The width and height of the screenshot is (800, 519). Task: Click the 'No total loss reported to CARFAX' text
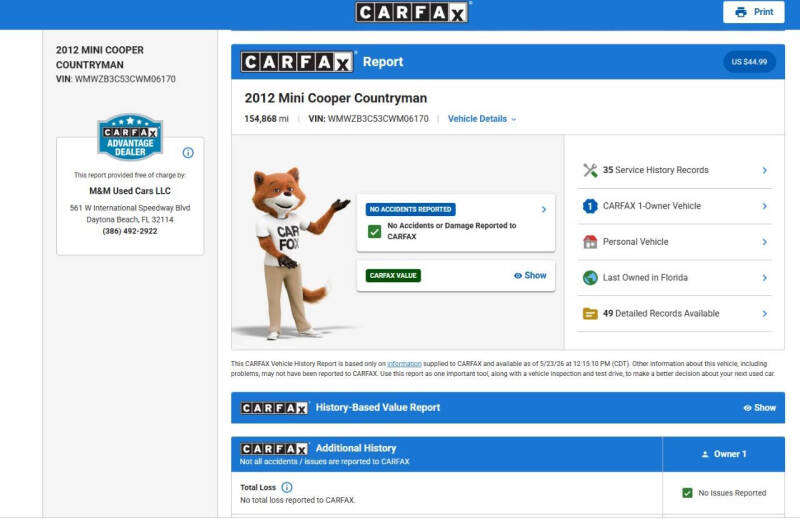(297, 500)
